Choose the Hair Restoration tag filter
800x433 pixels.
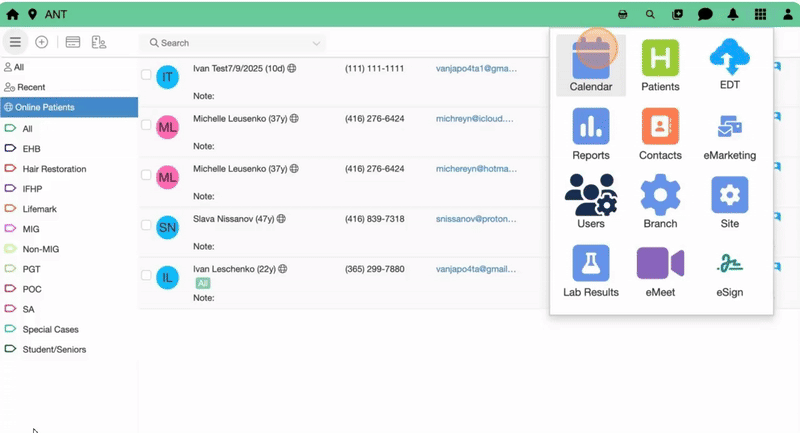pyautogui.click(x=54, y=169)
